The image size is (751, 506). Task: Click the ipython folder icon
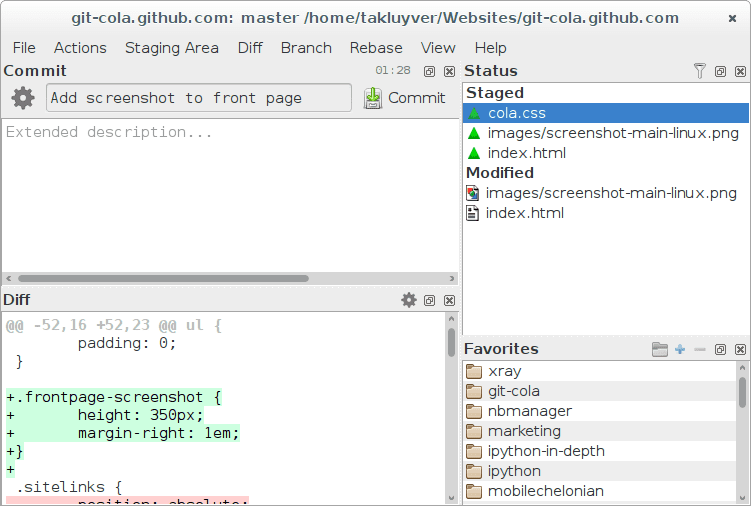point(474,471)
